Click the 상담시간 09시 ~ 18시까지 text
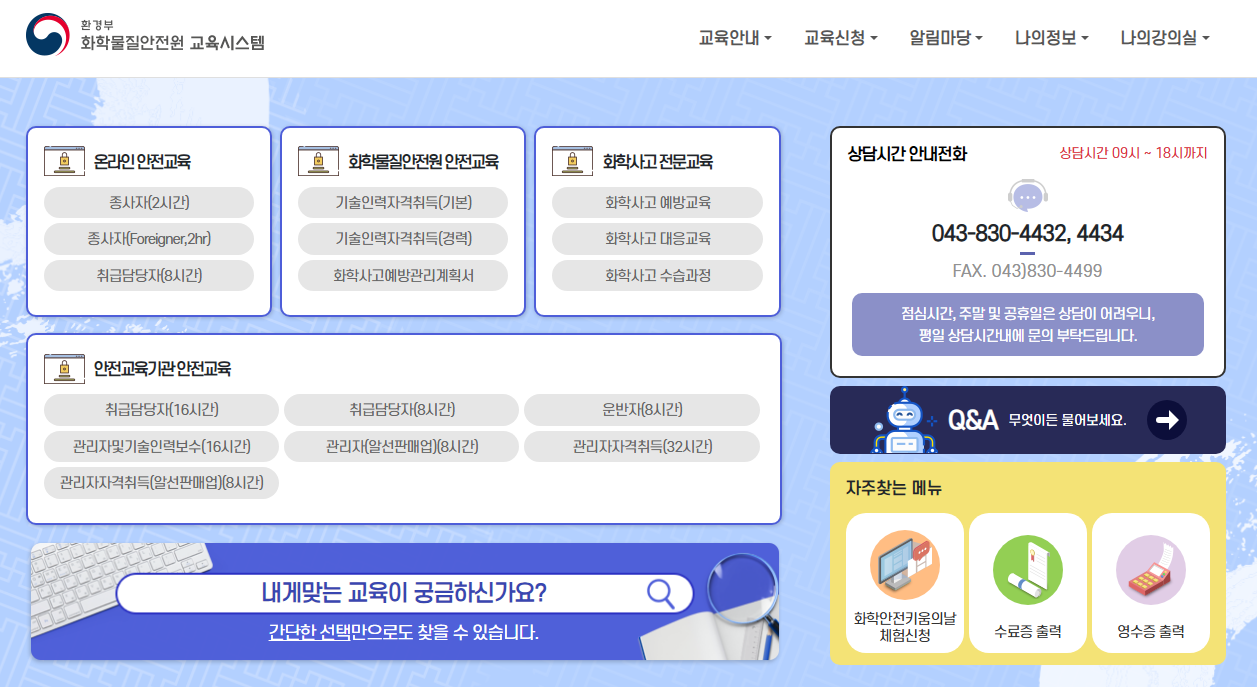Viewport: 1257px width, 687px height. point(1133,153)
